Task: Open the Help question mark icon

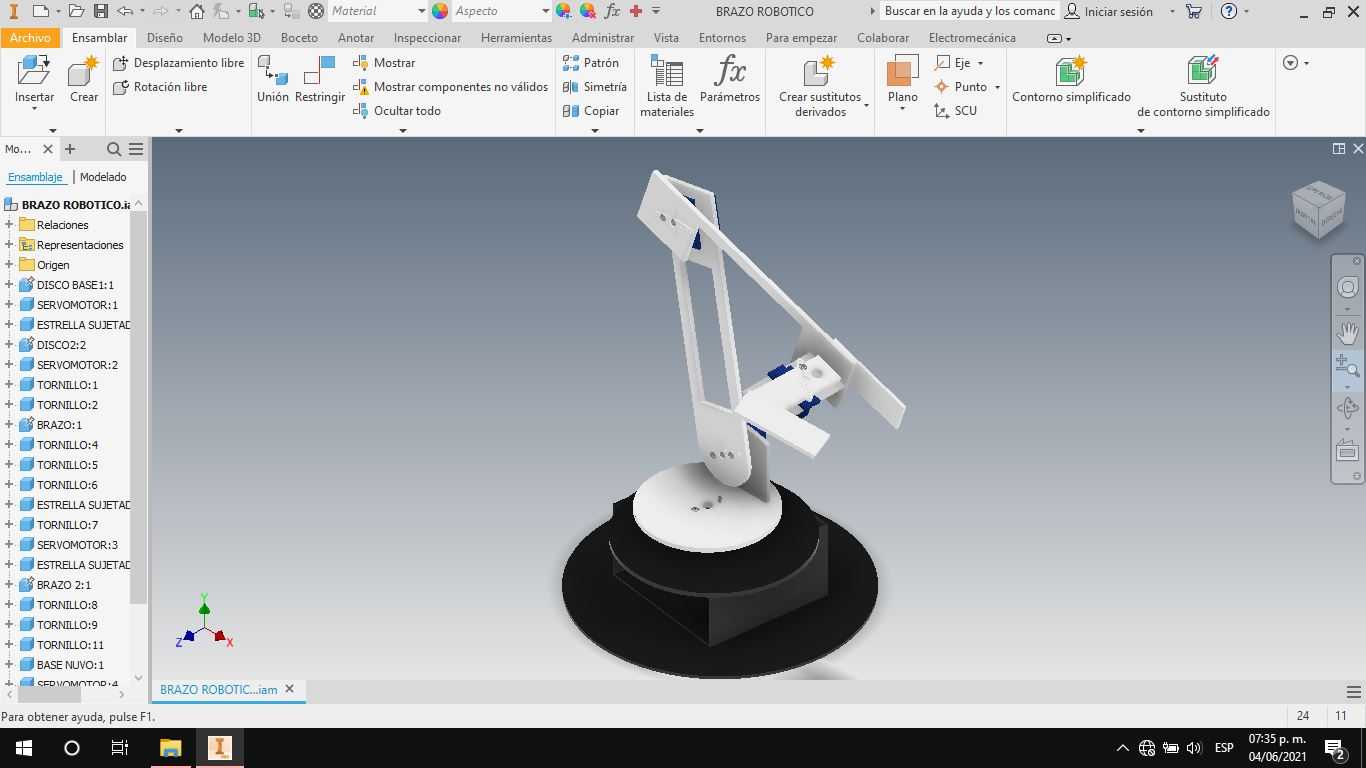Action: point(1230,11)
